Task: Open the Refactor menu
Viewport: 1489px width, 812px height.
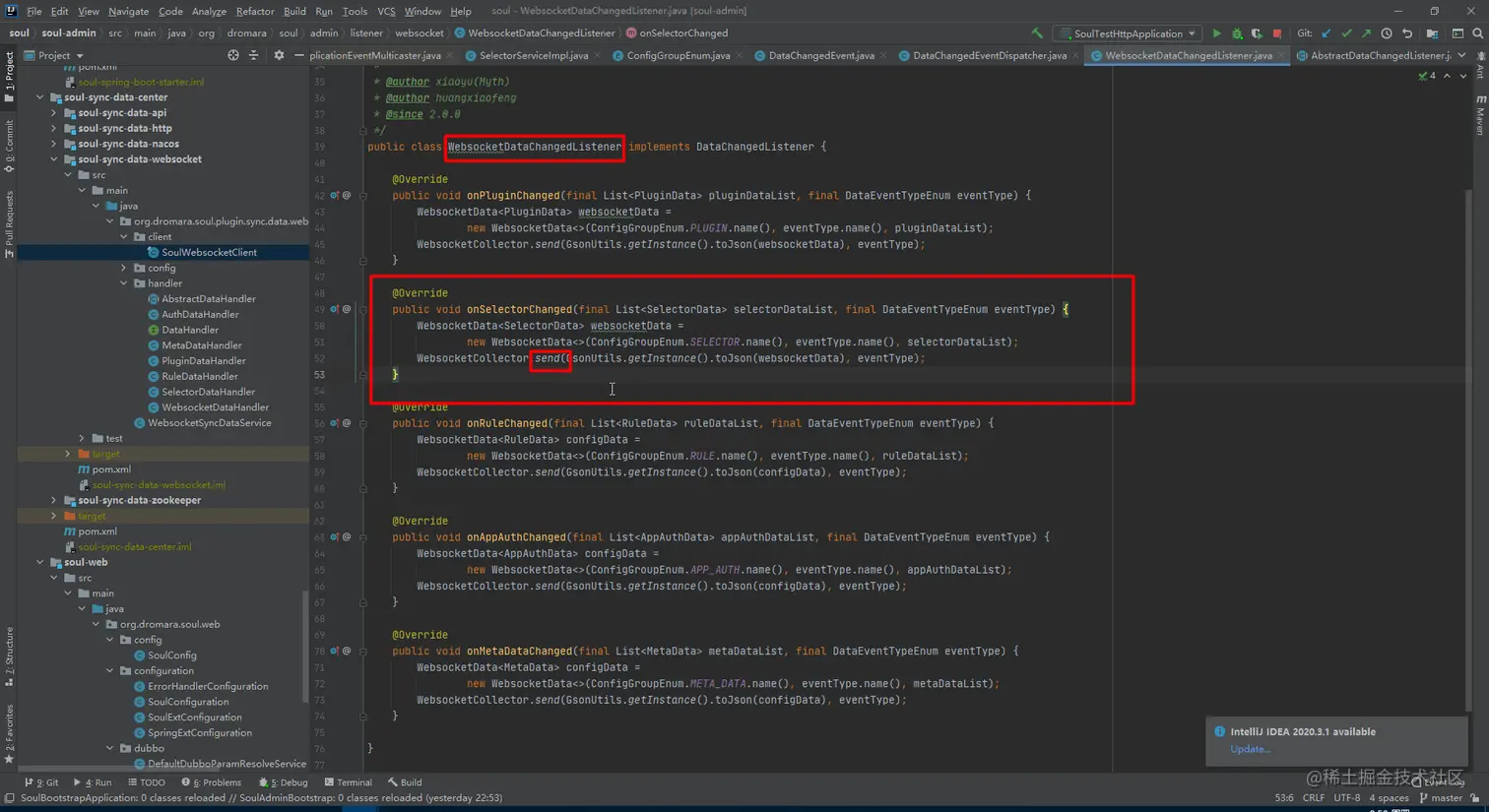Action: click(x=254, y=11)
